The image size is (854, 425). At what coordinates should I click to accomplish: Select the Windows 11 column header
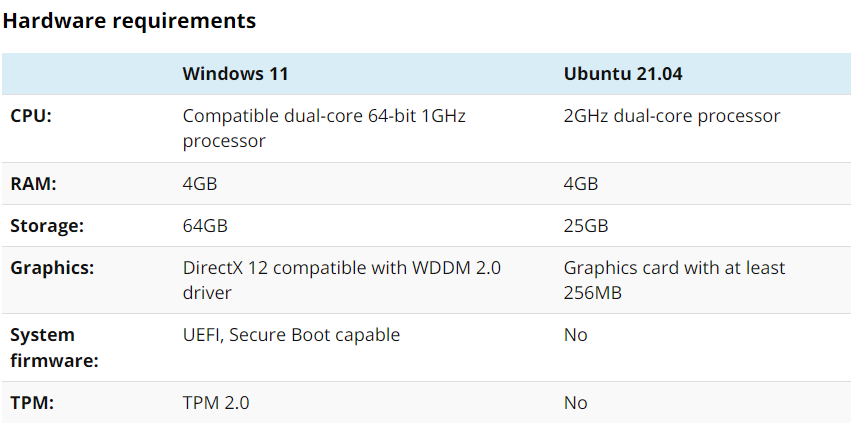click(235, 74)
